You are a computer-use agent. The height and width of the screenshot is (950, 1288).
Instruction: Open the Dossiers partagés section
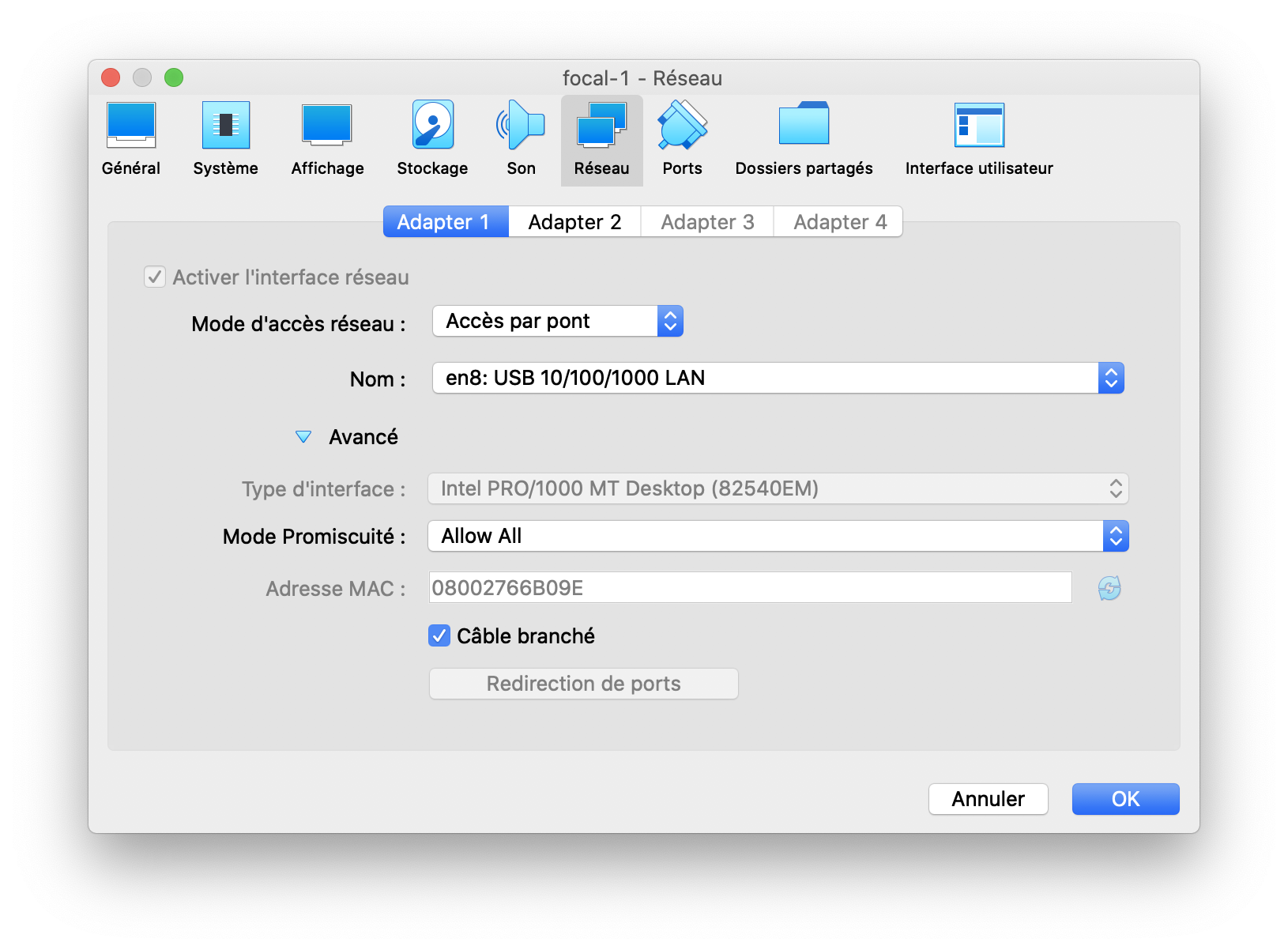click(x=804, y=140)
